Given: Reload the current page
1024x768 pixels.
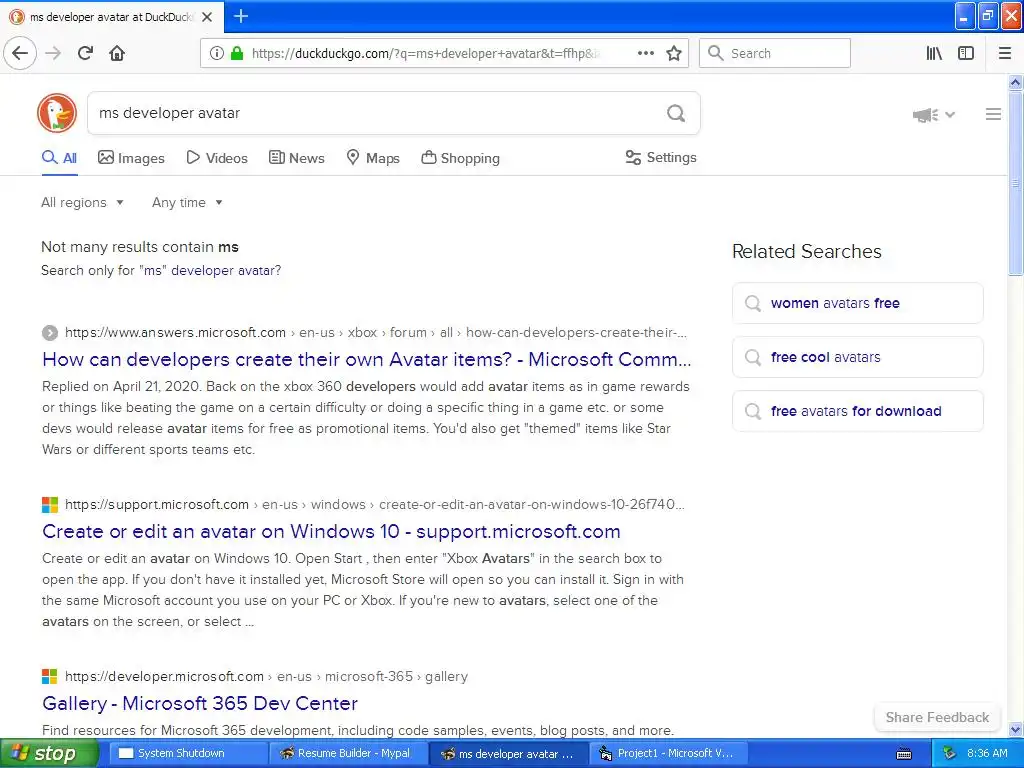Looking at the screenshot, I should [85, 53].
